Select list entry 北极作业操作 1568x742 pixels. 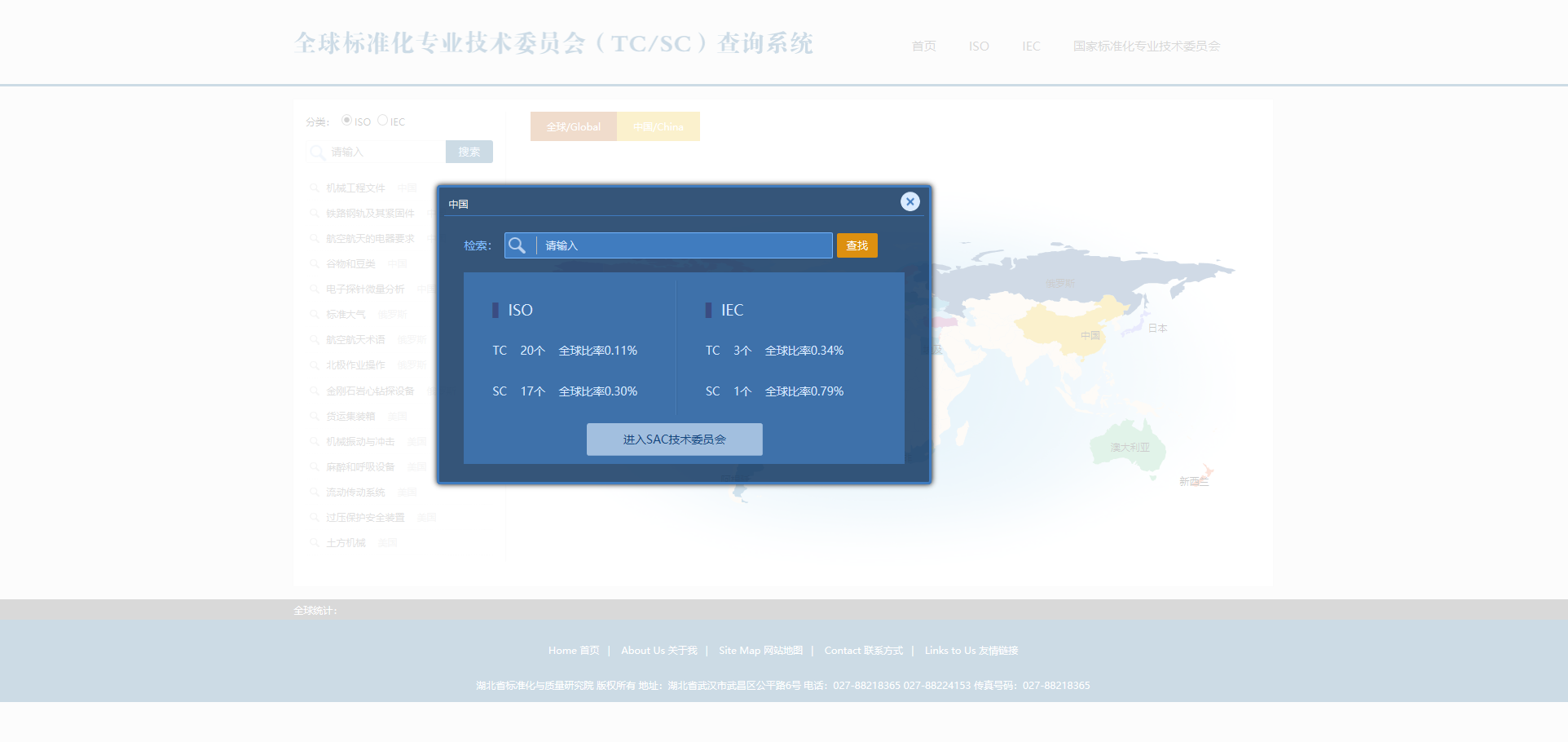pos(355,365)
